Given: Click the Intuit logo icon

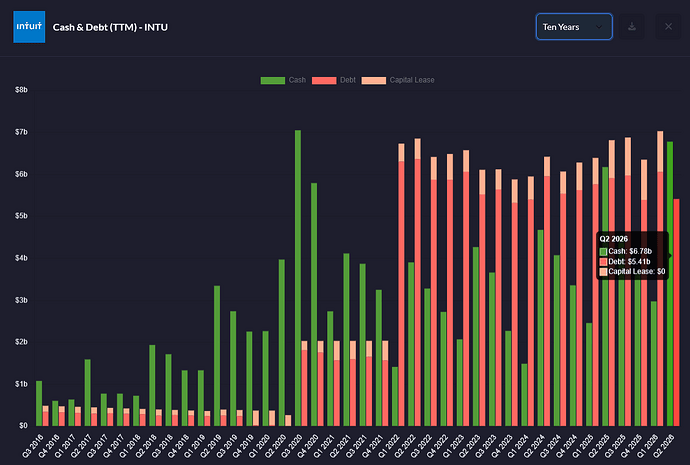Looking at the screenshot, I should coord(29,27).
